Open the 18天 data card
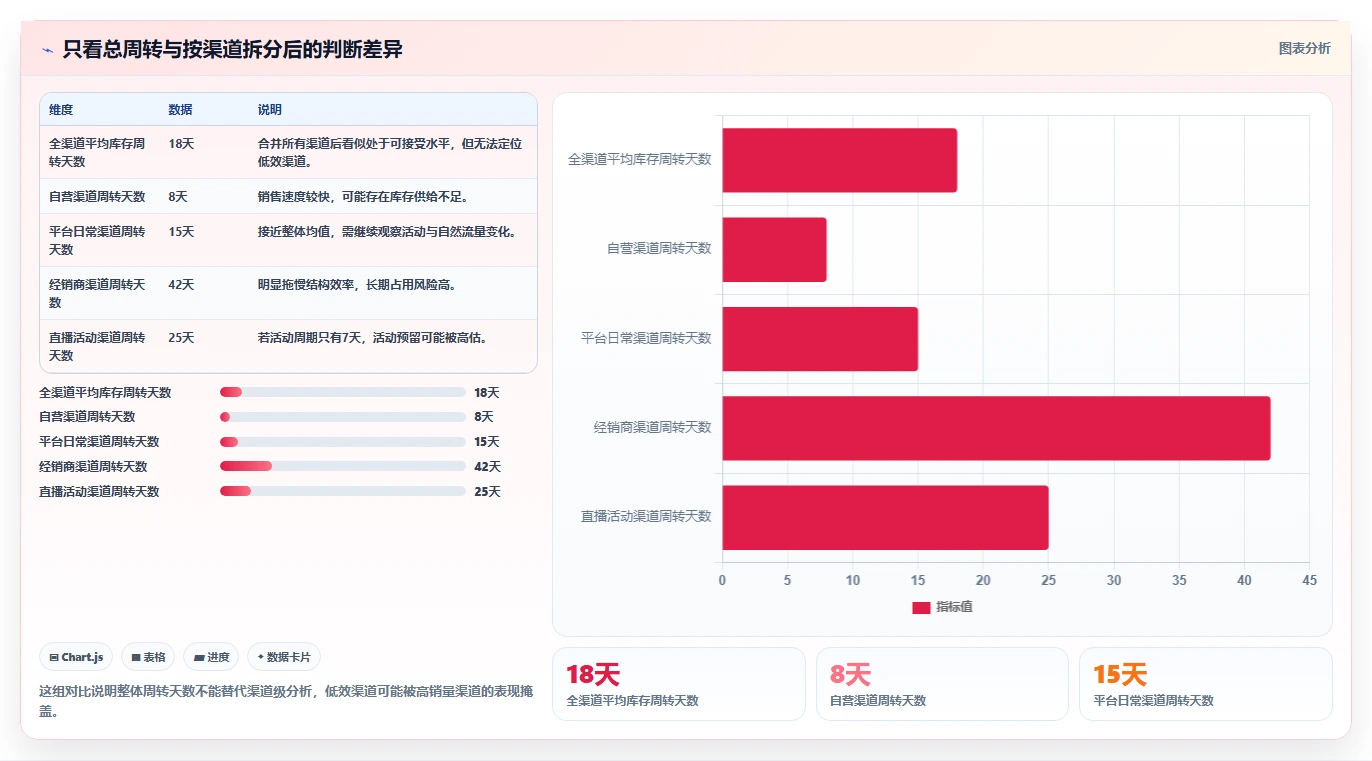 (x=678, y=684)
